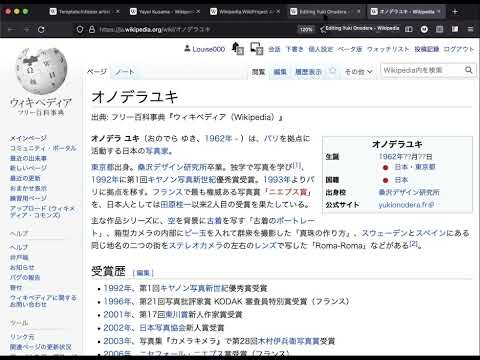Click 編集 link beside 受賞歴 heading
Viewport: 480px width, 360px height.
[143, 273]
